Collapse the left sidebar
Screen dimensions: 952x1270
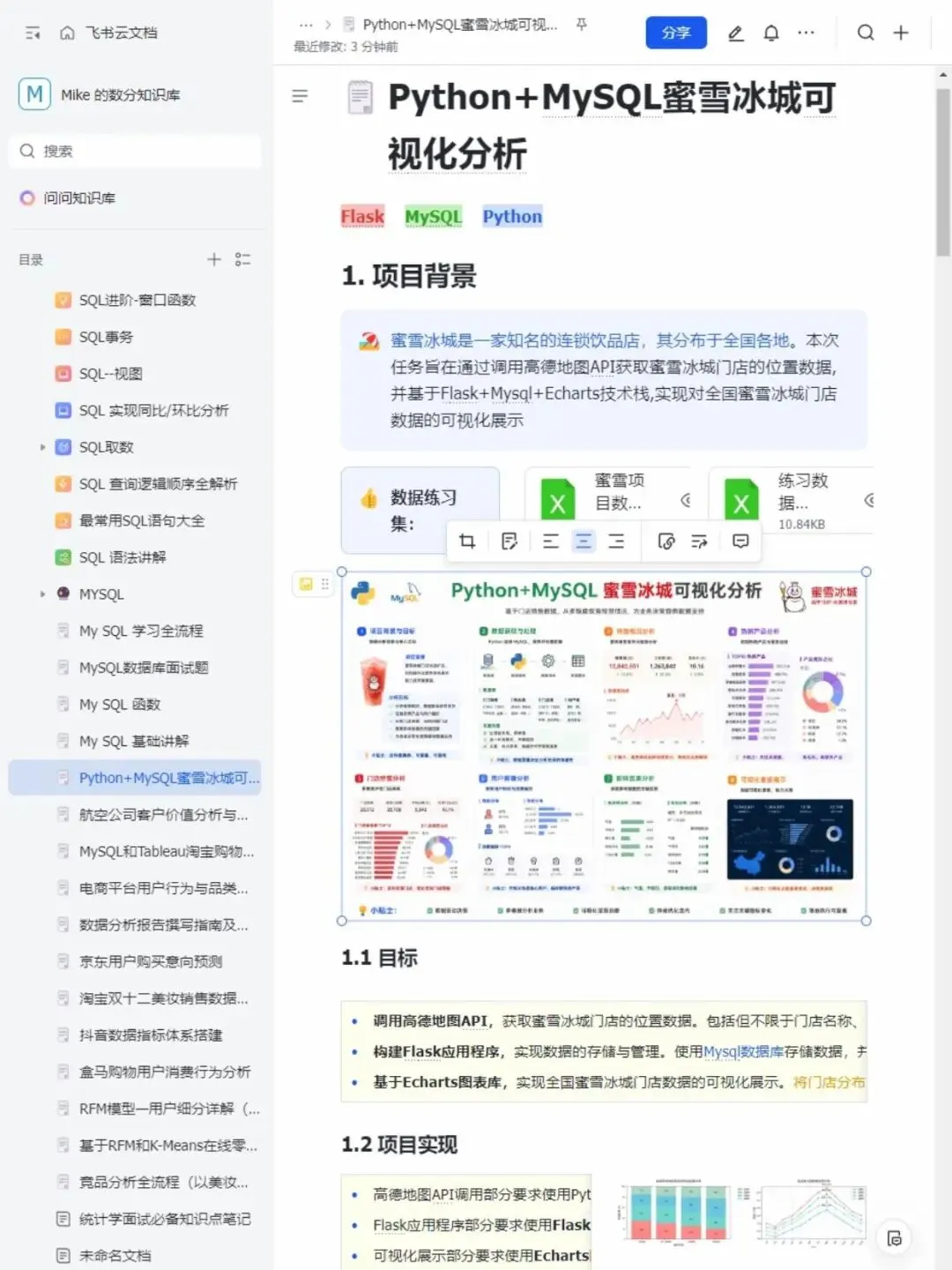(33, 33)
